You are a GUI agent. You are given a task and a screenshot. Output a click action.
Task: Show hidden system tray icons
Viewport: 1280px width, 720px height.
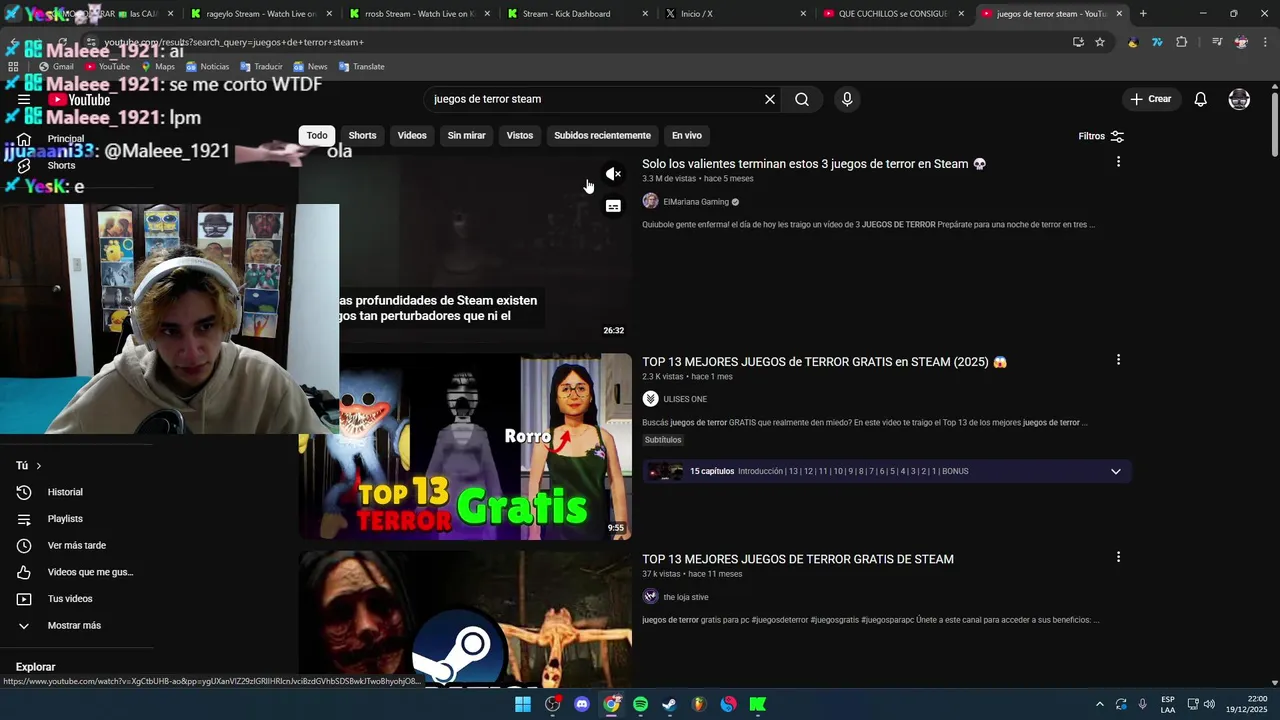(x=1100, y=704)
